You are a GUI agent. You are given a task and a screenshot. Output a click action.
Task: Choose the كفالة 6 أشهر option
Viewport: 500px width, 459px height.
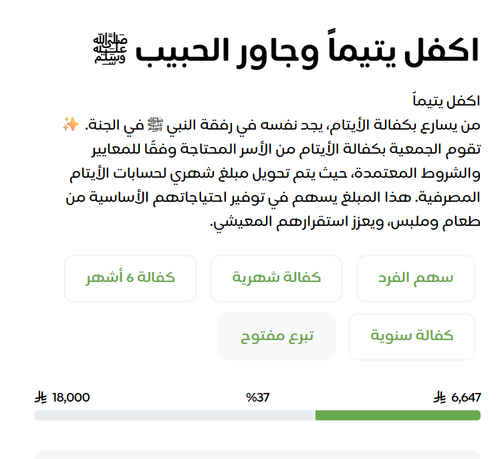point(130,278)
